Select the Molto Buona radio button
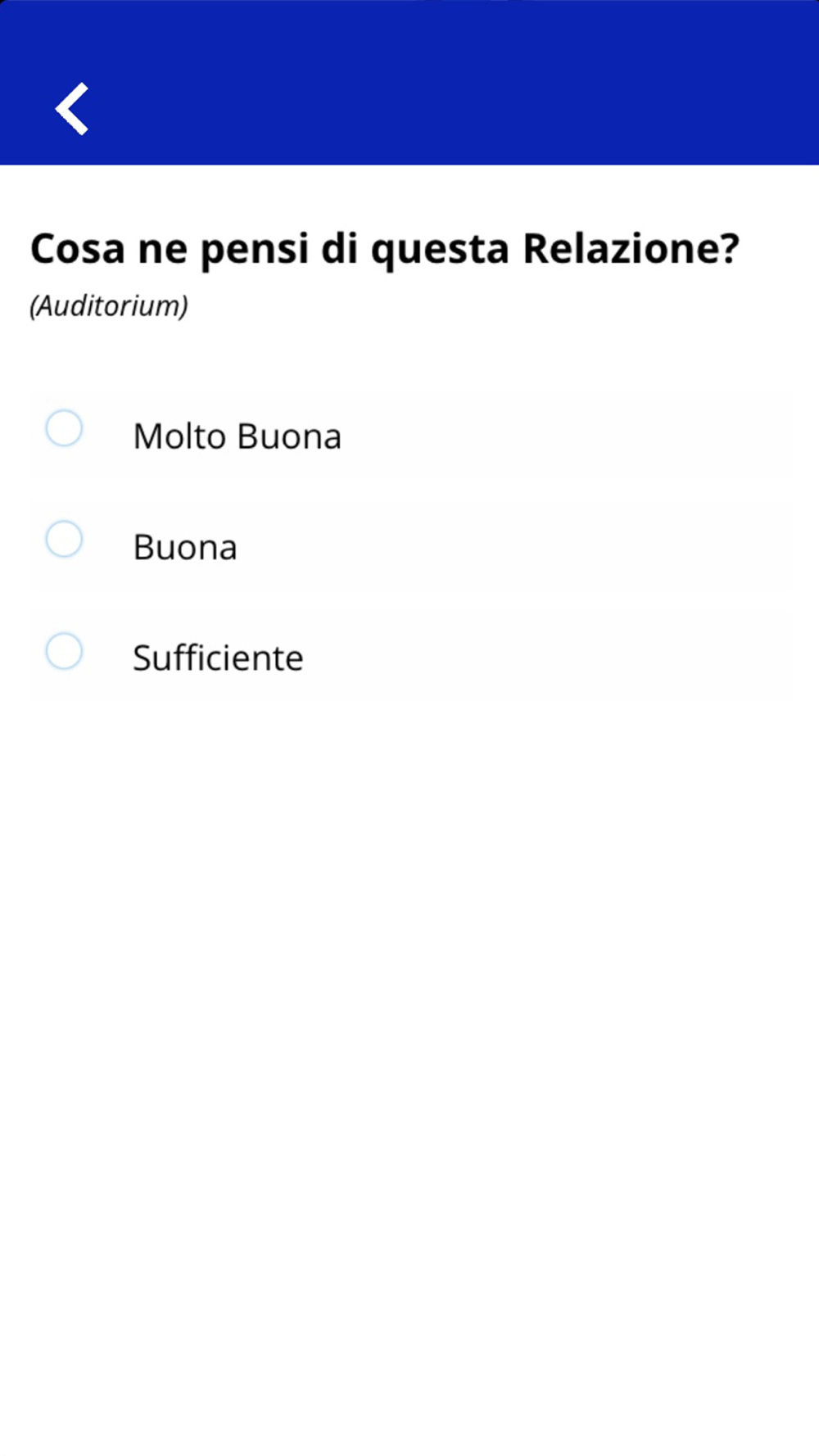This screenshot has width=819, height=1456. coord(64,428)
